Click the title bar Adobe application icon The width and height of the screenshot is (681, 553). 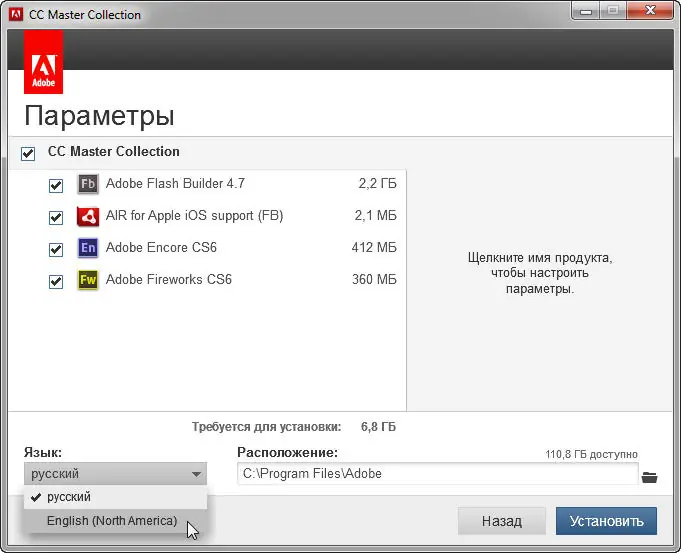[16, 14]
